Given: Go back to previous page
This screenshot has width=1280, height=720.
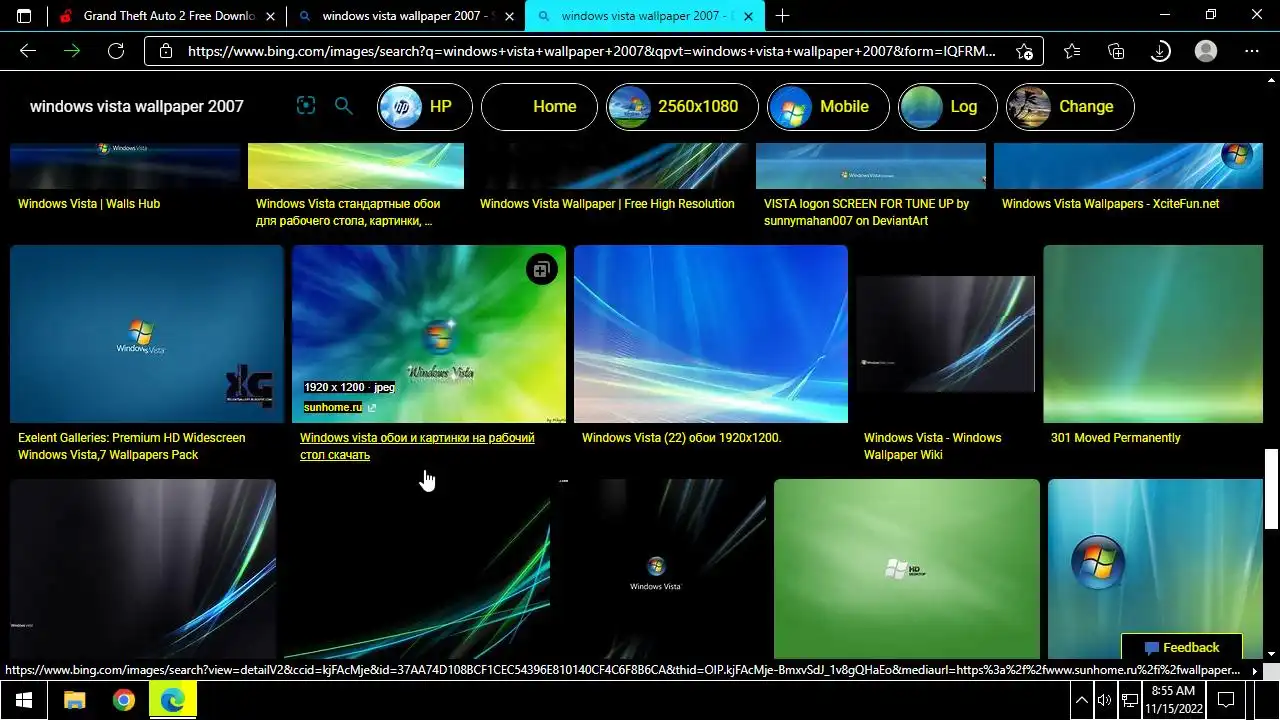Looking at the screenshot, I should 28,51.
